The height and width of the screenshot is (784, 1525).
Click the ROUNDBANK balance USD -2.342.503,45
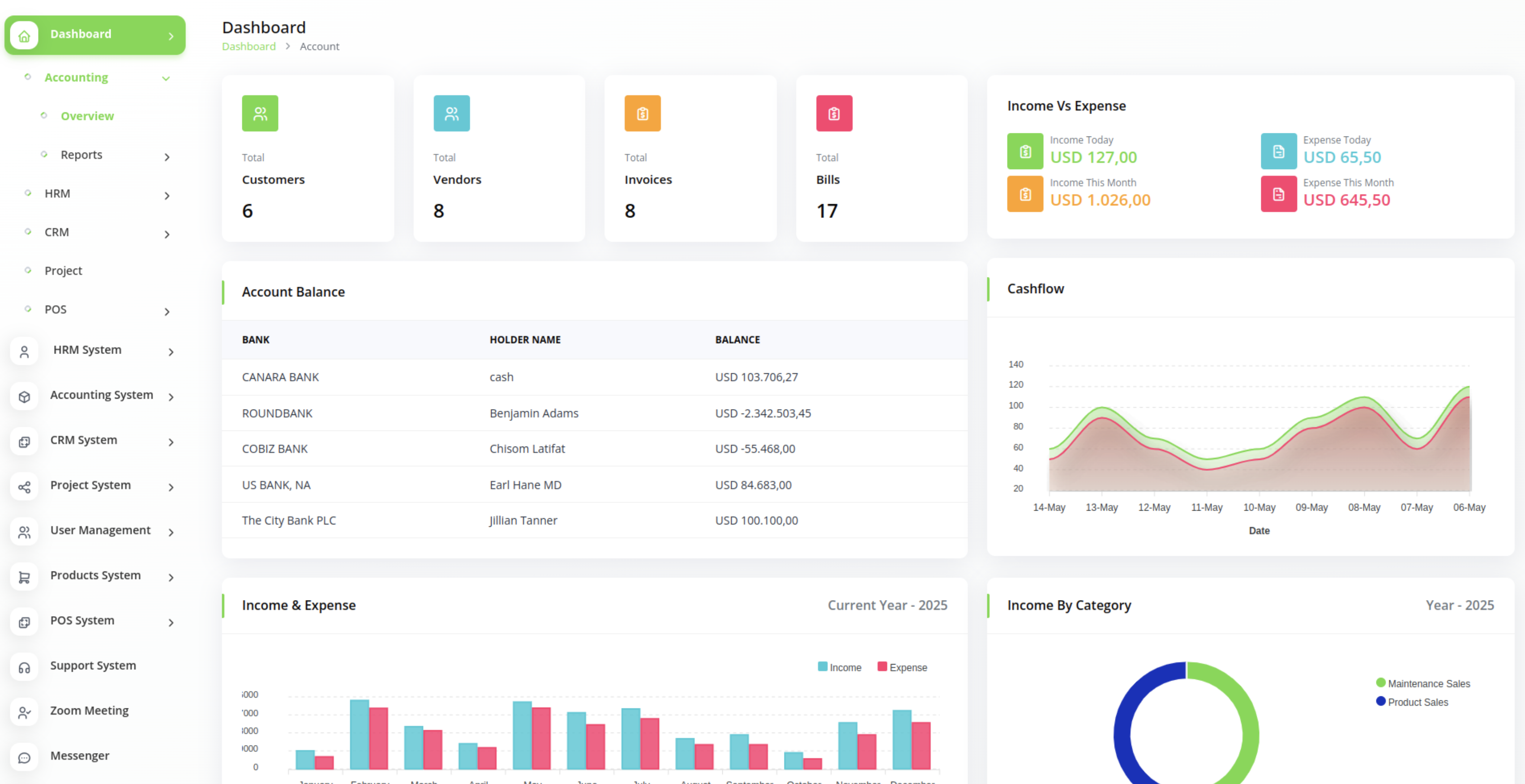pyautogui.click(x=762, y=413)
